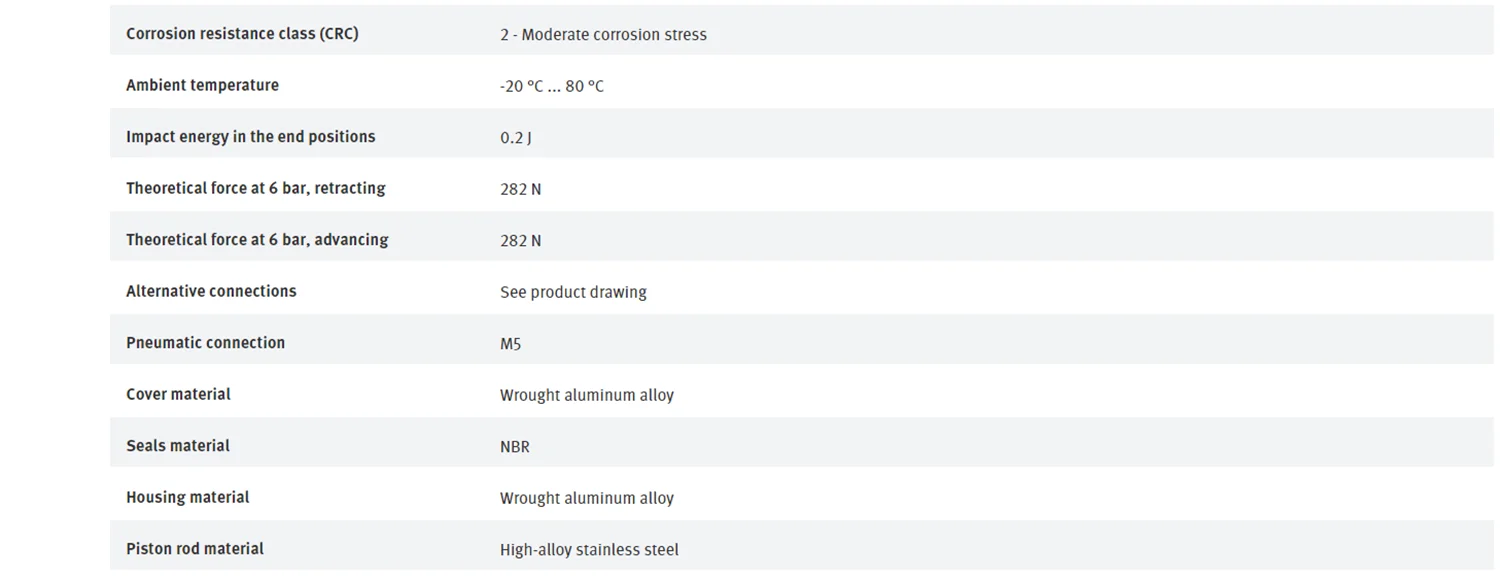The width and height of the screenshot is (1500, 579).
Task: Click the Theoretical force, retracting label
Action: pyautogui.click(x=255, y=188)
